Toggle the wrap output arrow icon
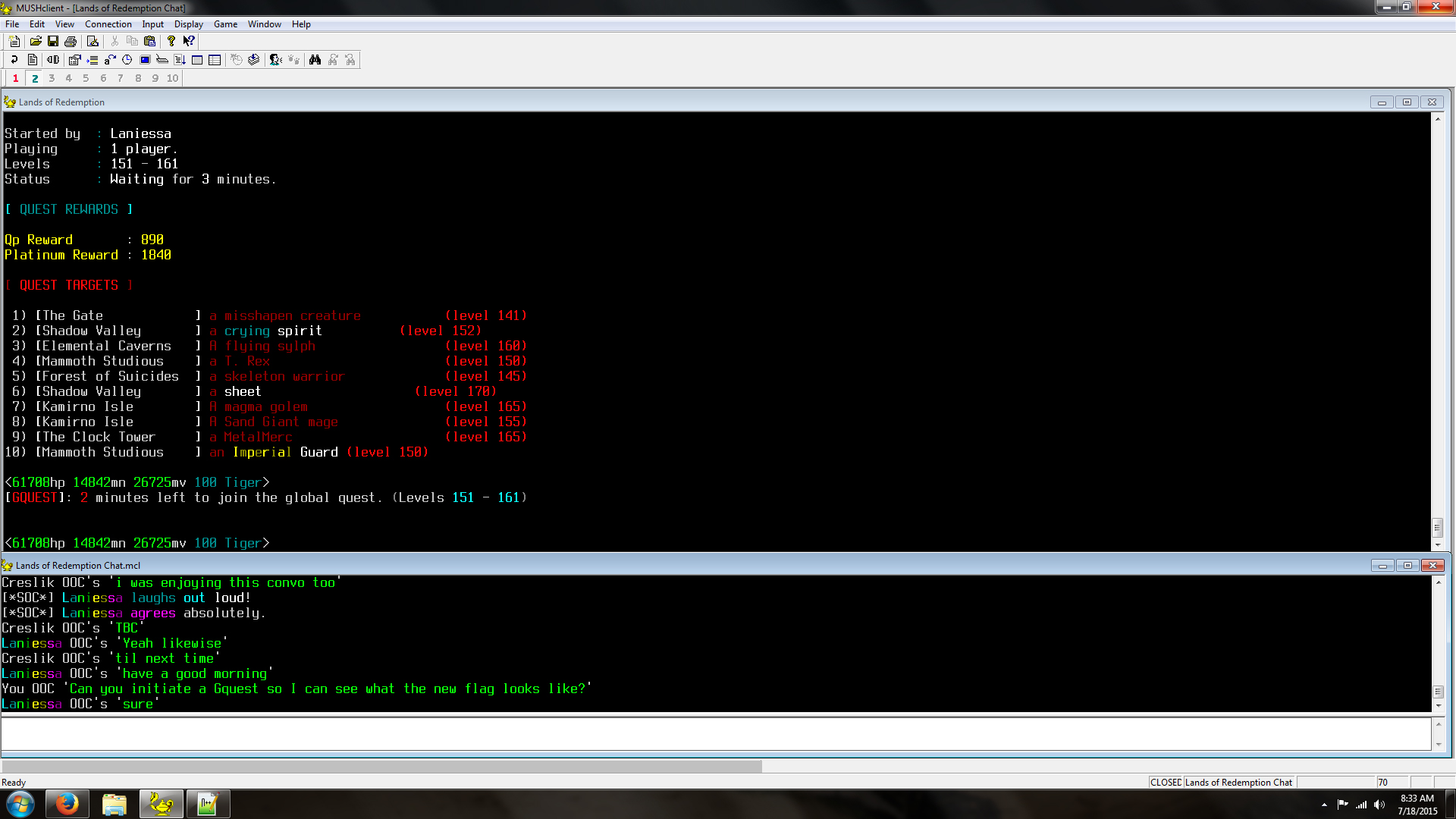 [14, 60]
